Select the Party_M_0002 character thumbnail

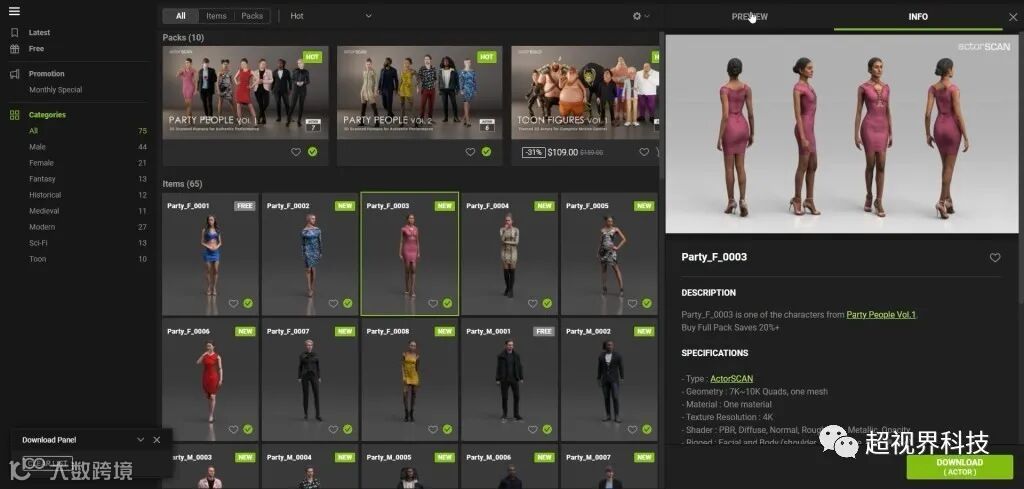609,379
